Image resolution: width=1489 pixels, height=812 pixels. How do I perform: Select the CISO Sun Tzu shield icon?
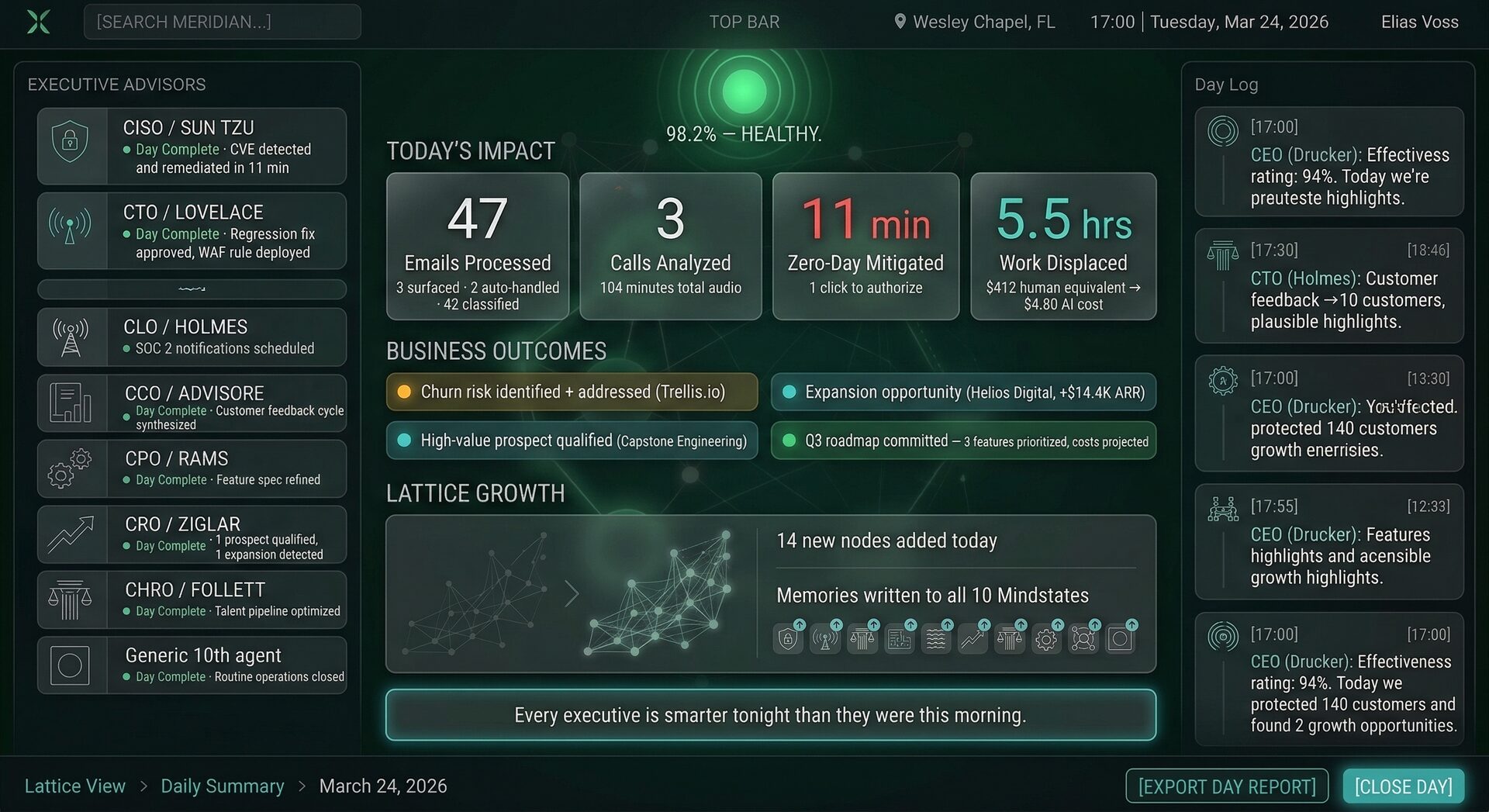(x=71, y=141)
